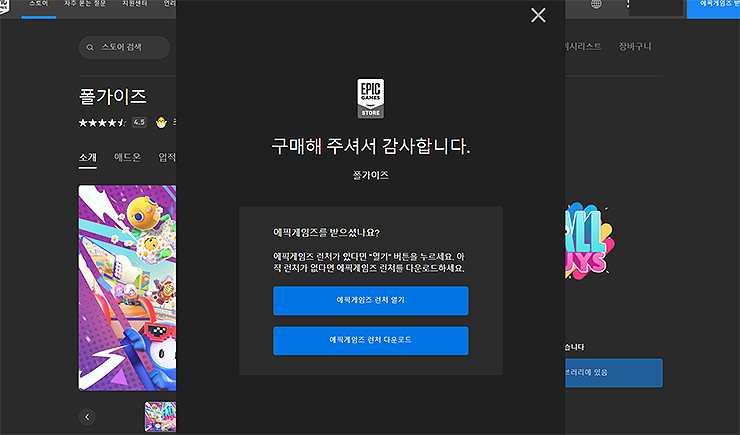Screen dimensions: 740x435
Task: Click the star rating for 폴가이즈
Action: [x=102, y=123]
